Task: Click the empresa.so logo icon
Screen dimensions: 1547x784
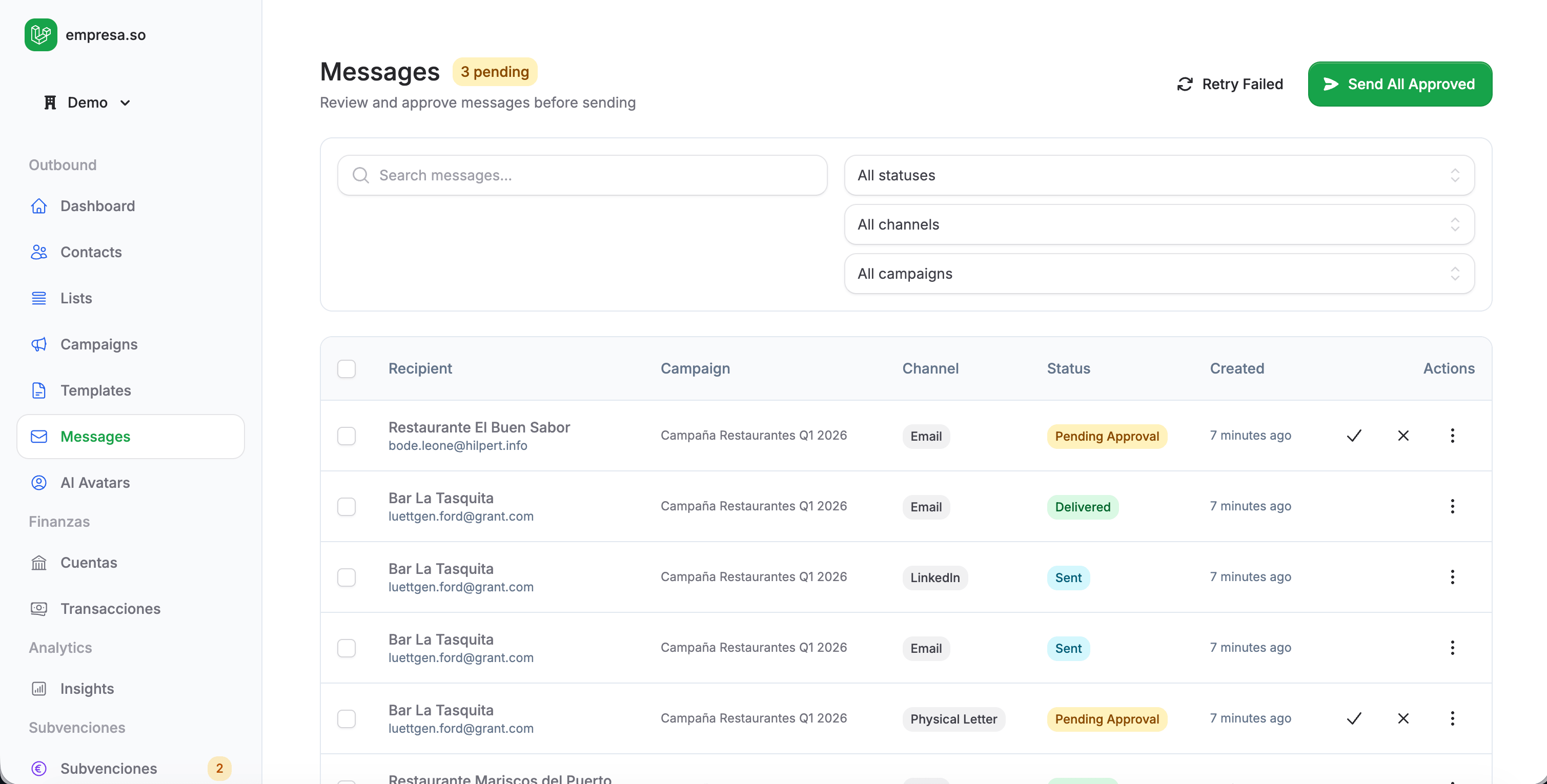Action: (x=41, y=35)
